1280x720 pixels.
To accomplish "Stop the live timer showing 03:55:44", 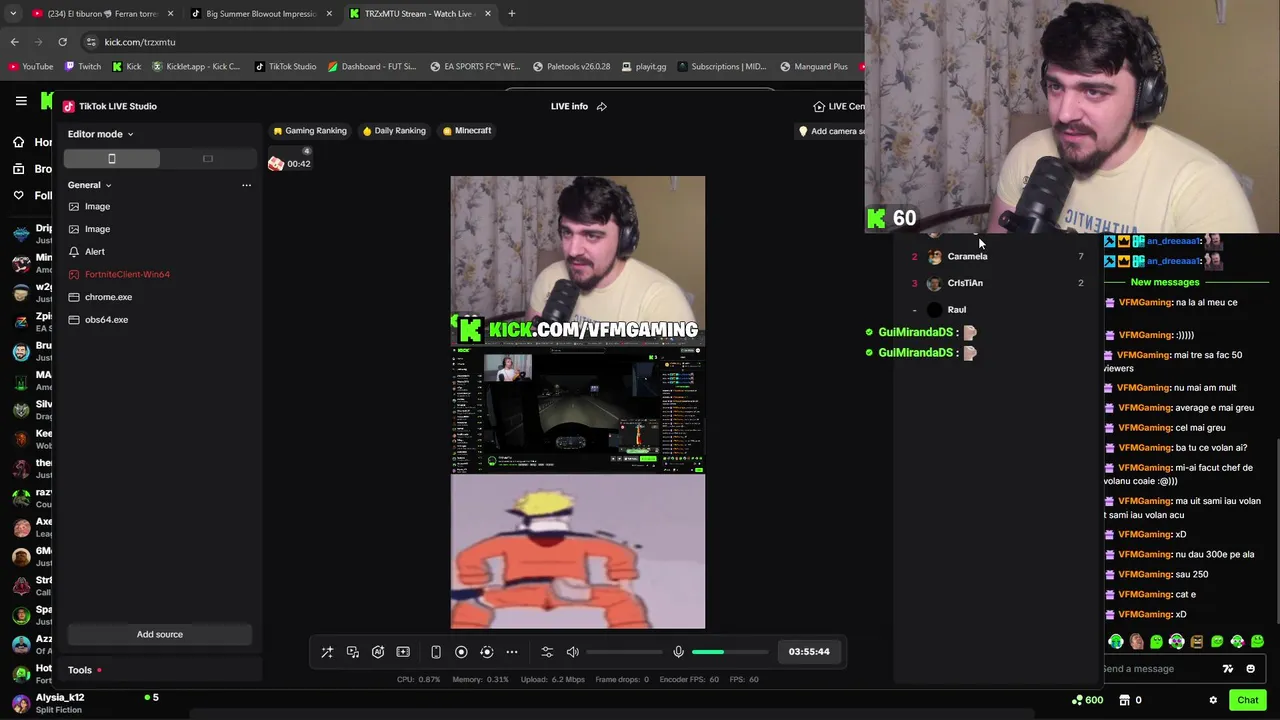I will [x=809, y=652].
